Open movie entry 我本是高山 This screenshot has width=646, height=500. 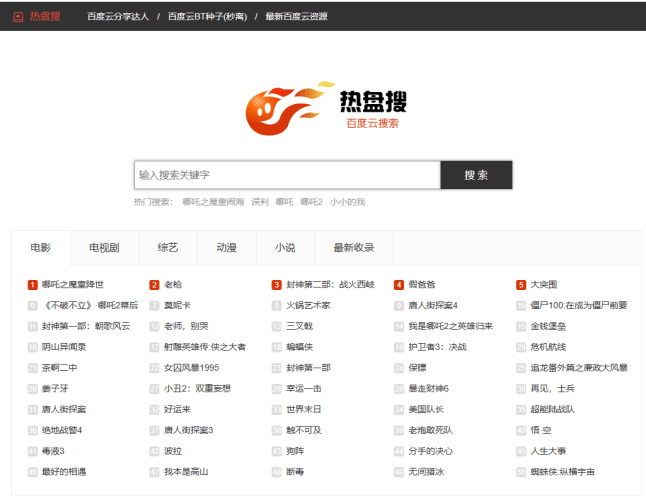tap(186, 472)
